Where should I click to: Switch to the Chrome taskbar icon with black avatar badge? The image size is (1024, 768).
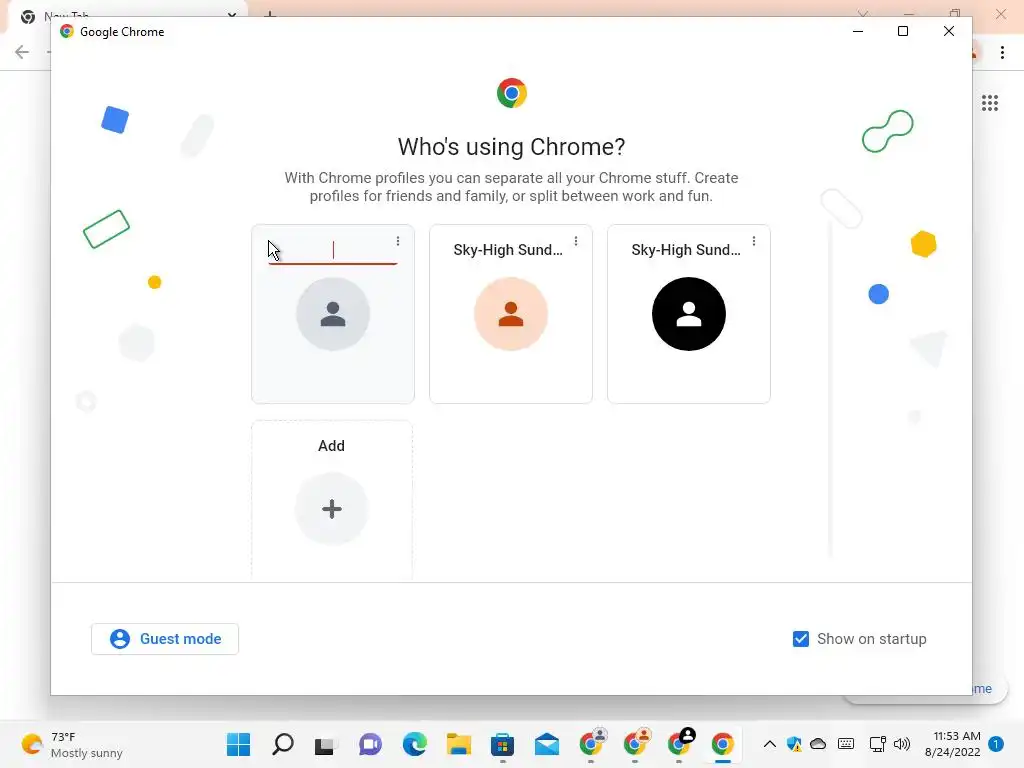click(x=680, y=743)
